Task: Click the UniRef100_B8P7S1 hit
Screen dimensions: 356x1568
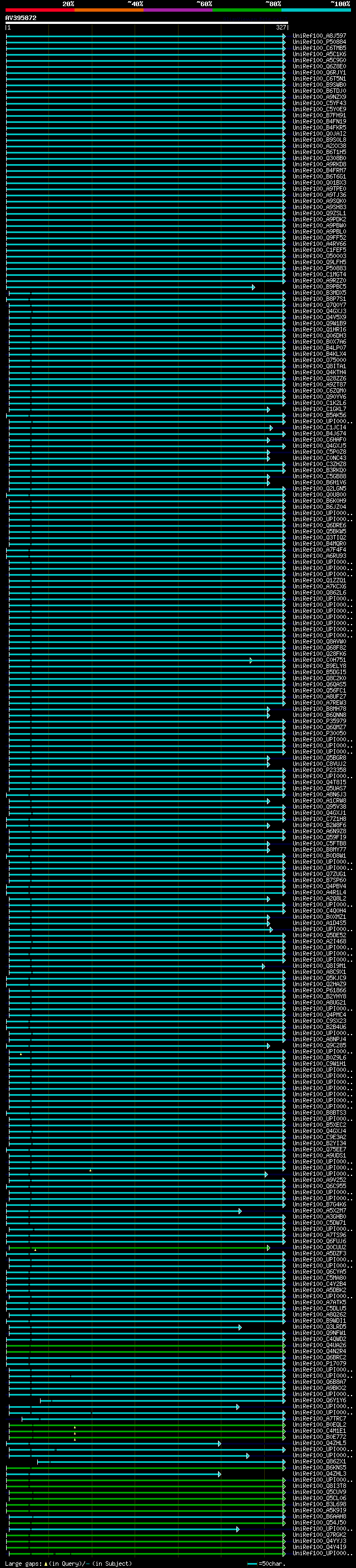Action: pos(319,299)
